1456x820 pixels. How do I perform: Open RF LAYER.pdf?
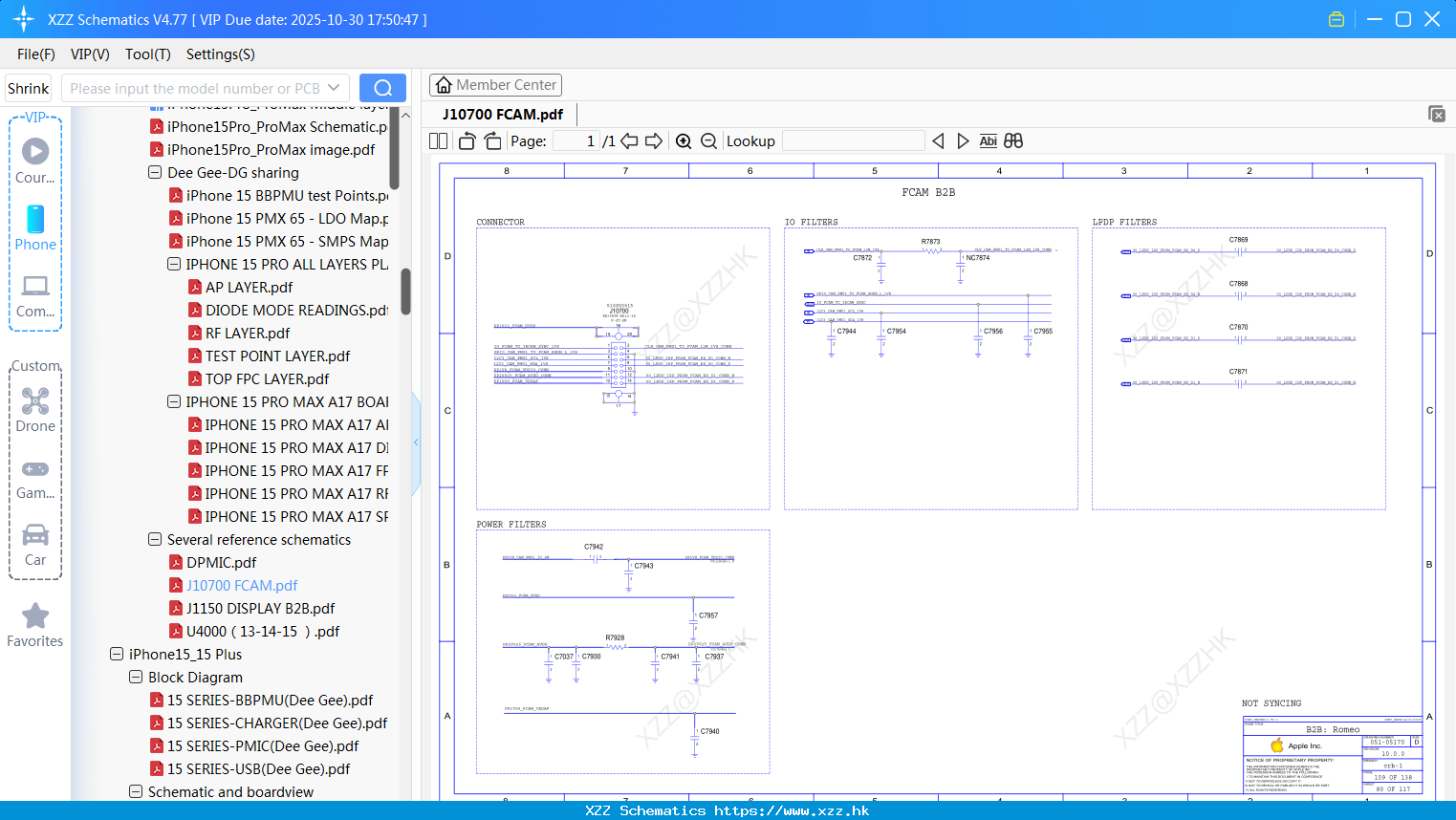click(248, 333)
